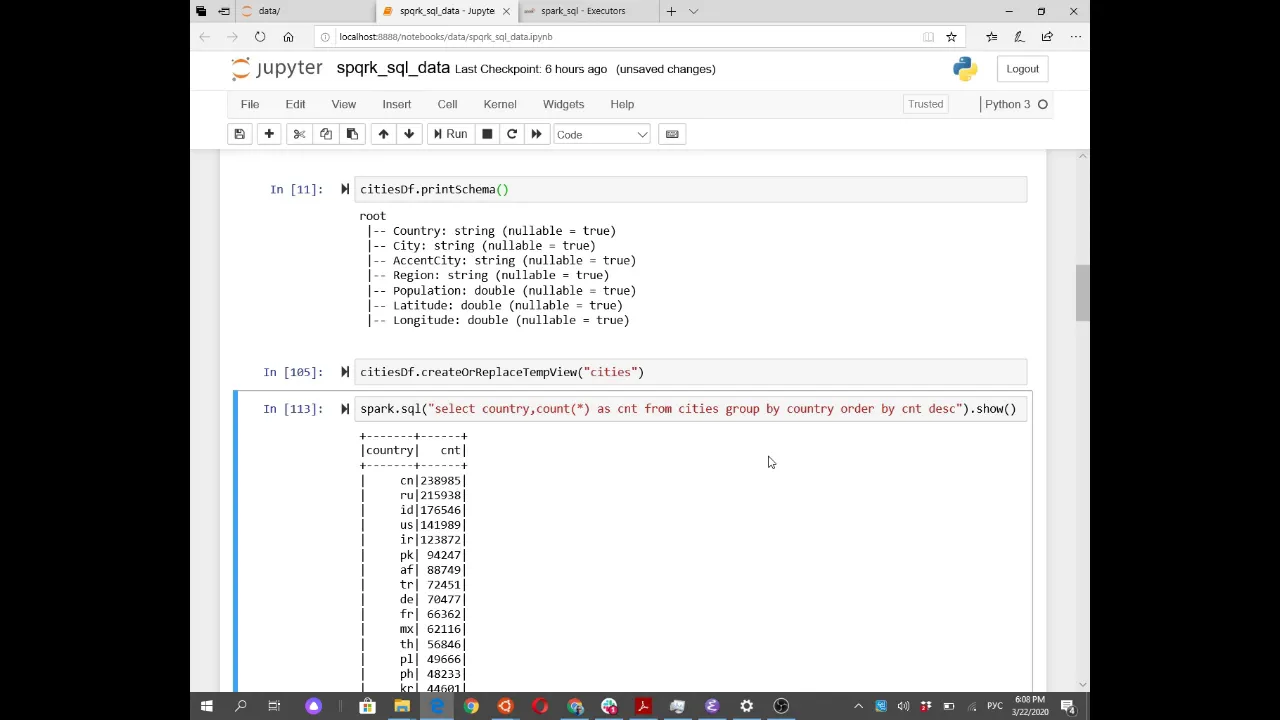Click run marker beside In [11] cell
Viewport: 1280px width, 720px height.
(x=345, y=189)
